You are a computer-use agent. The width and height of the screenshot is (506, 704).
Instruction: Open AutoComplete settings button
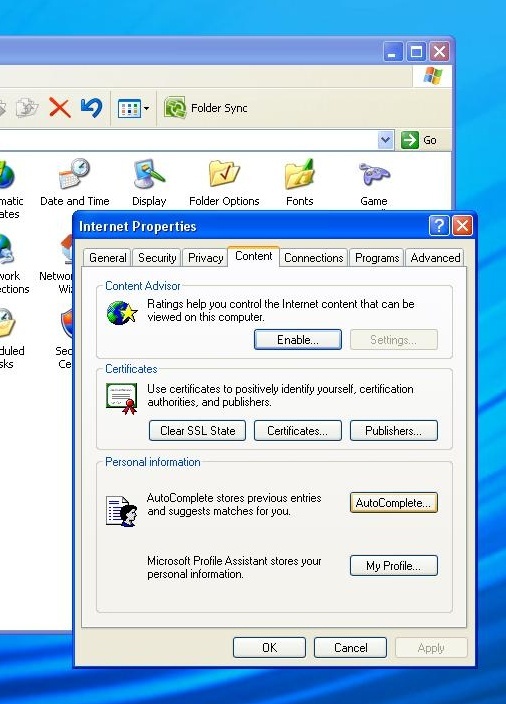click(x=393, y=503)
